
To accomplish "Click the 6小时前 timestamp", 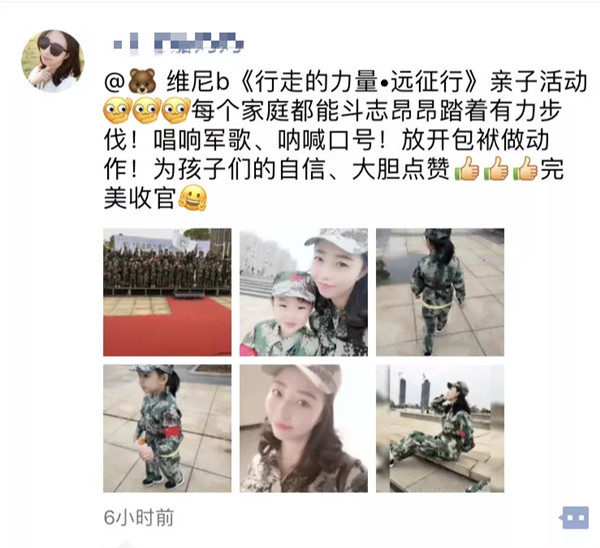I will click(139, 518).
